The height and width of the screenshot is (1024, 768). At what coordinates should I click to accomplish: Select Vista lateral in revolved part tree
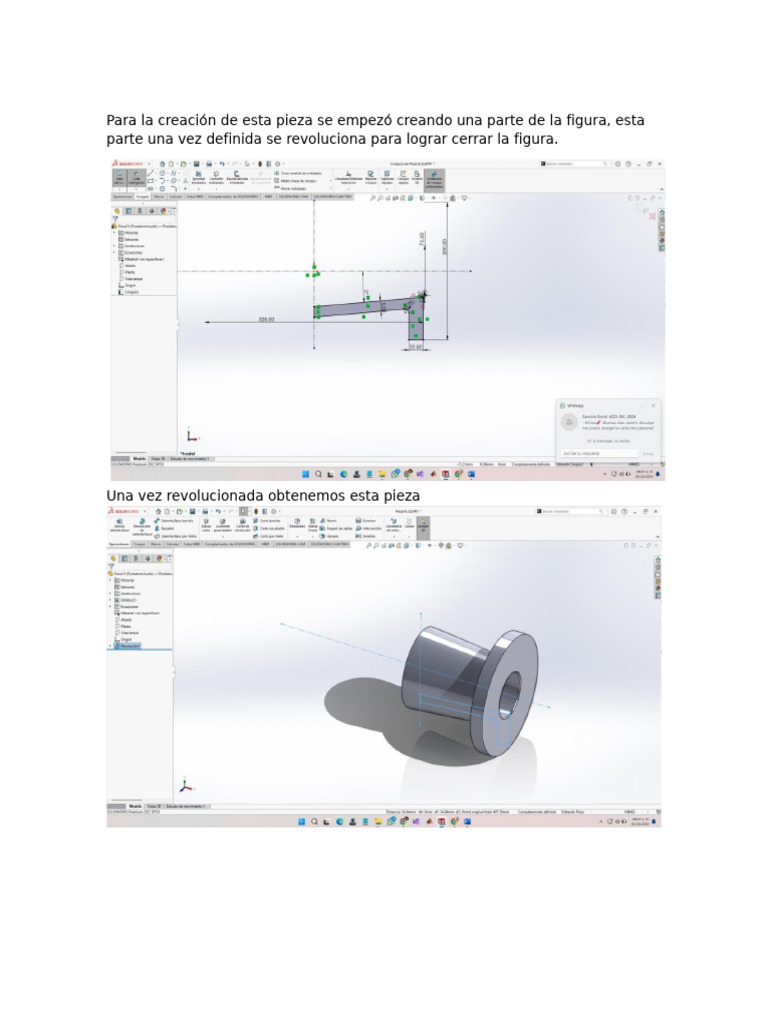(x=128, y=632)
